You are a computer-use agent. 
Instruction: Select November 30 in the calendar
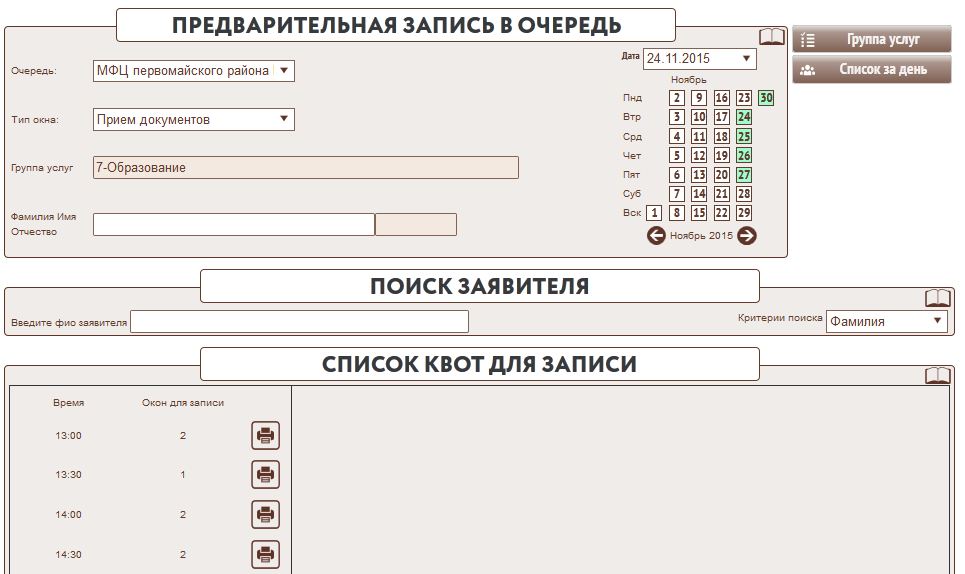[766, 98]
